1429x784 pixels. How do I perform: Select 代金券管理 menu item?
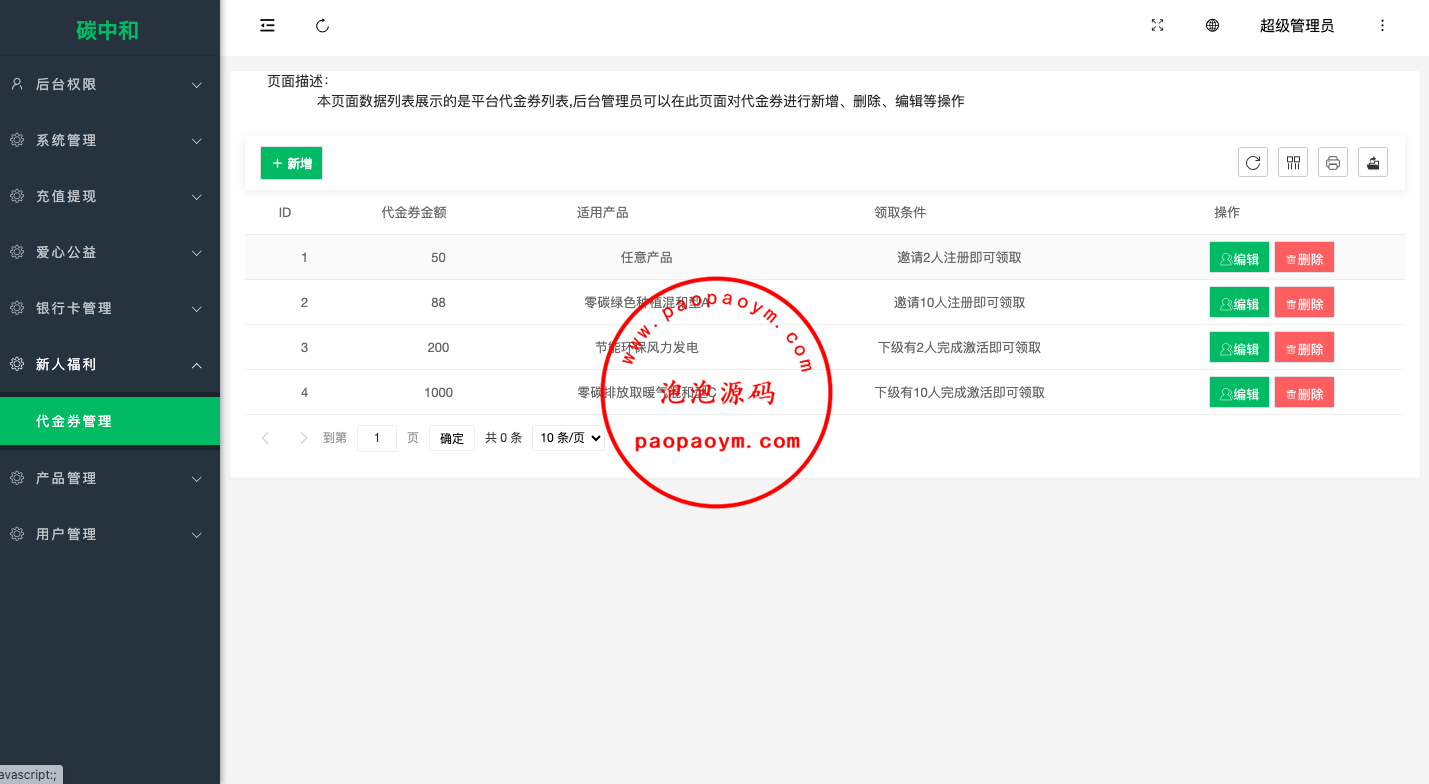click(x=110, y=421)
